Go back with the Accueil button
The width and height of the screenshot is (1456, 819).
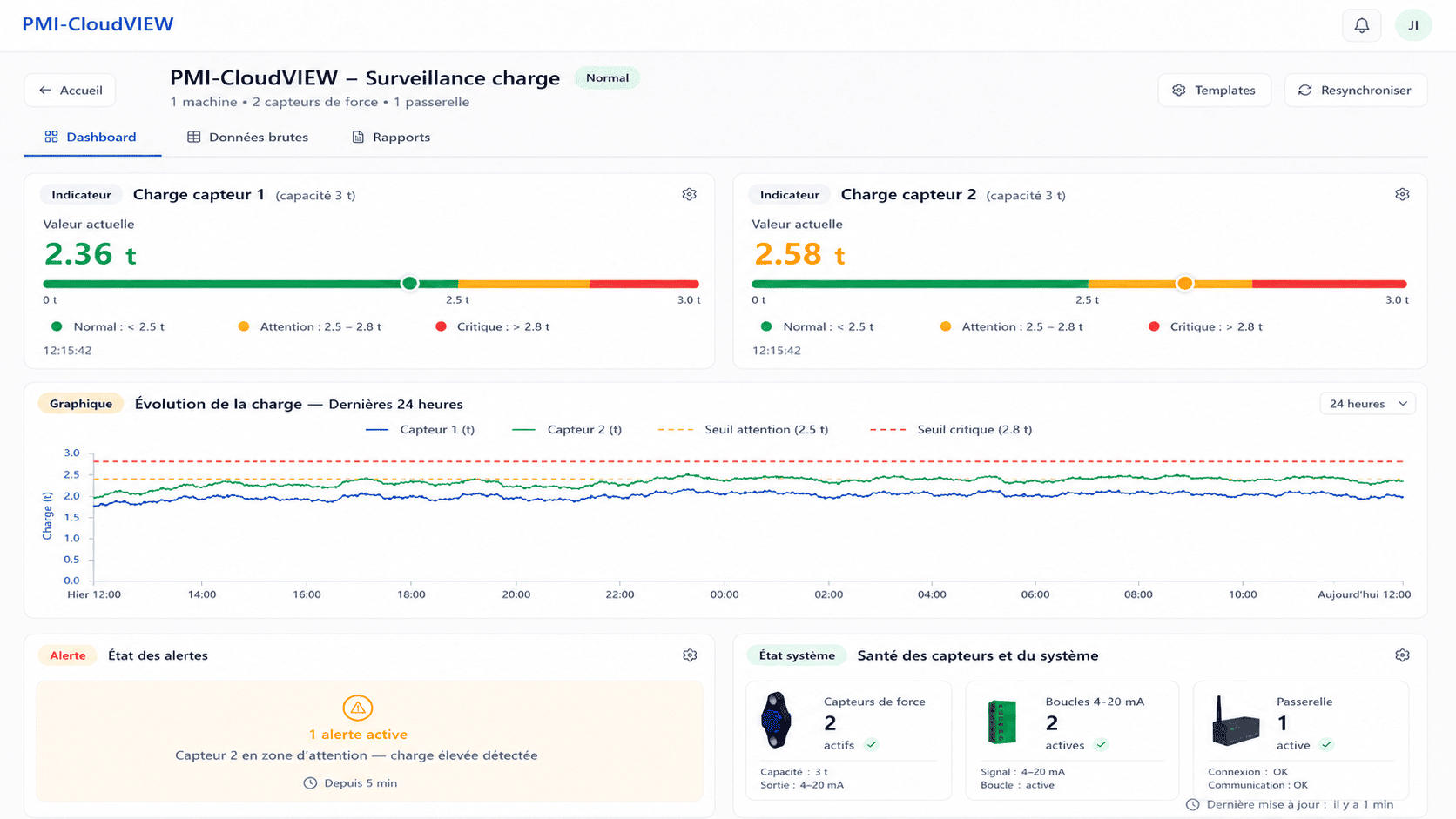click(x=70, y=90)
